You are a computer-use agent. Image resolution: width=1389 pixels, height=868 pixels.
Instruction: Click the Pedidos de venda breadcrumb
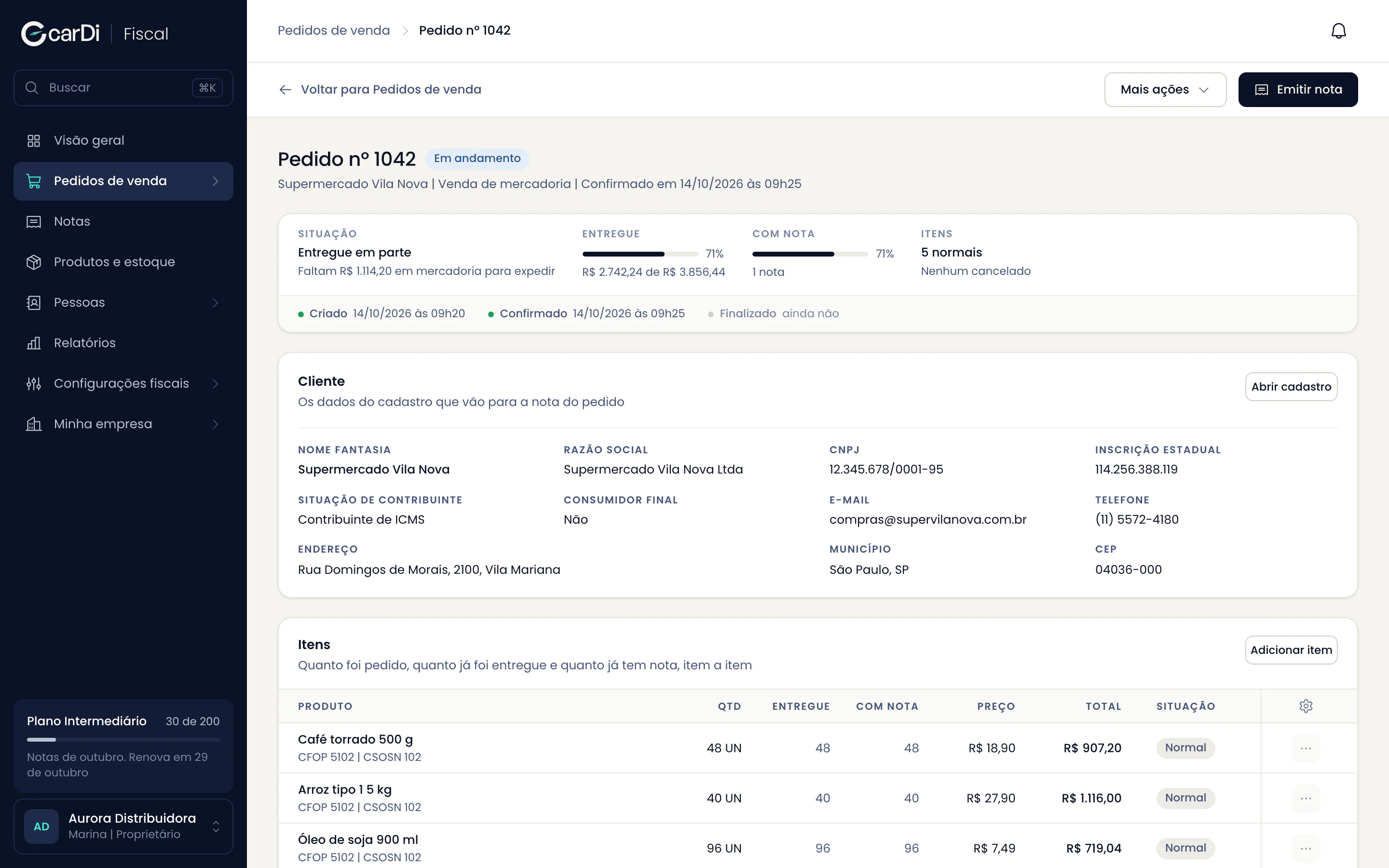pos(333,30)
